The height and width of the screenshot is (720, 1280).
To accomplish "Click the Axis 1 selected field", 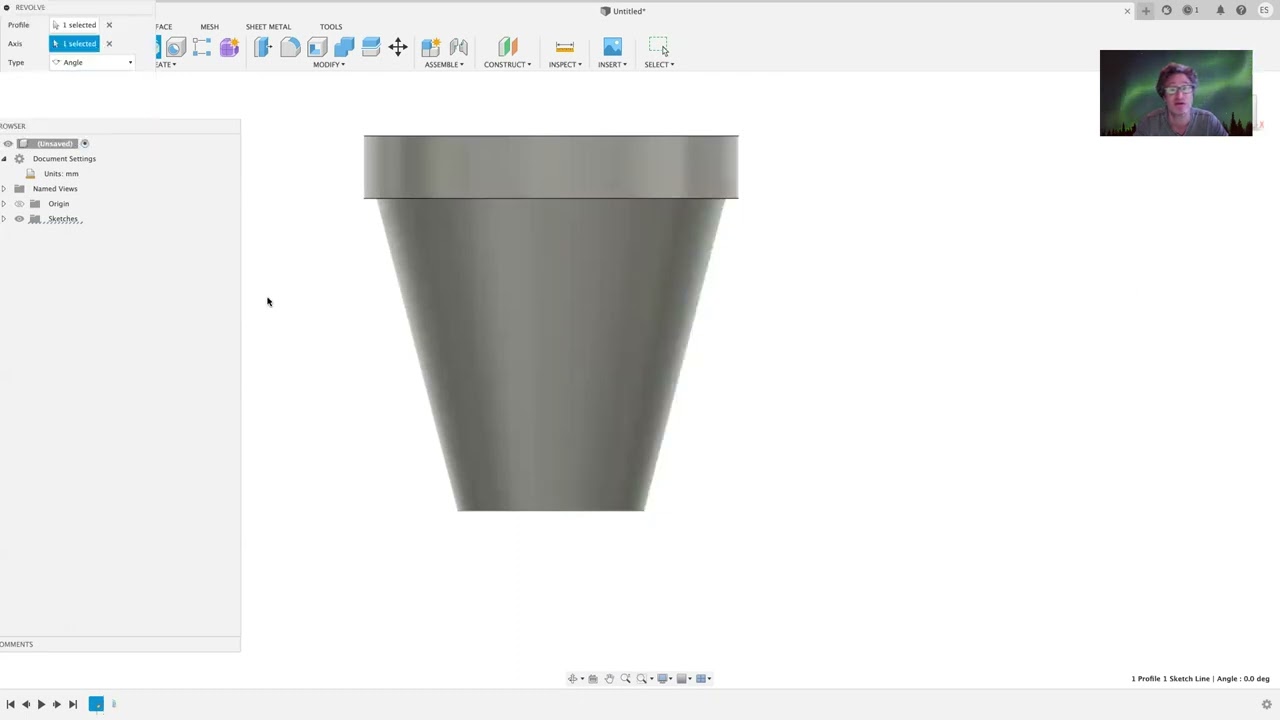I will 75,44.
